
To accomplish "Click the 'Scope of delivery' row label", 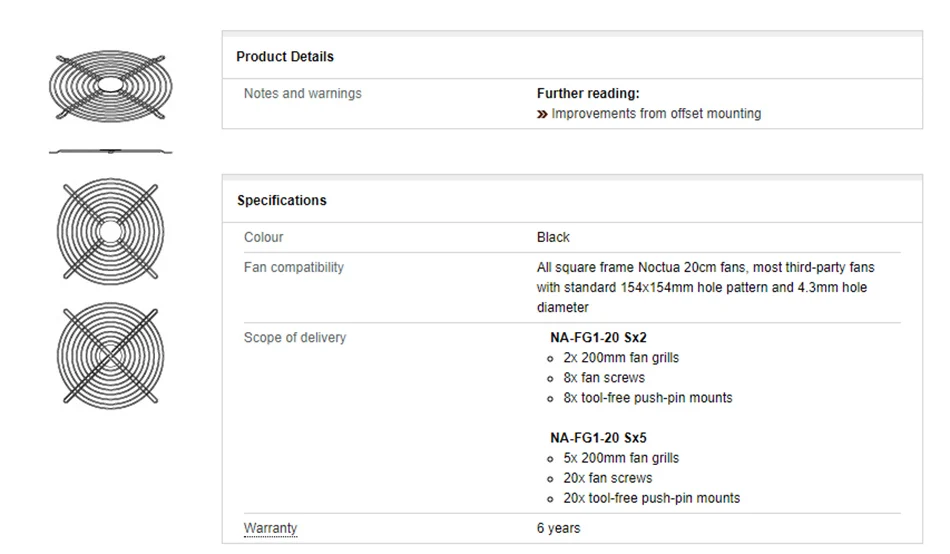I will (x=295, y=338).
